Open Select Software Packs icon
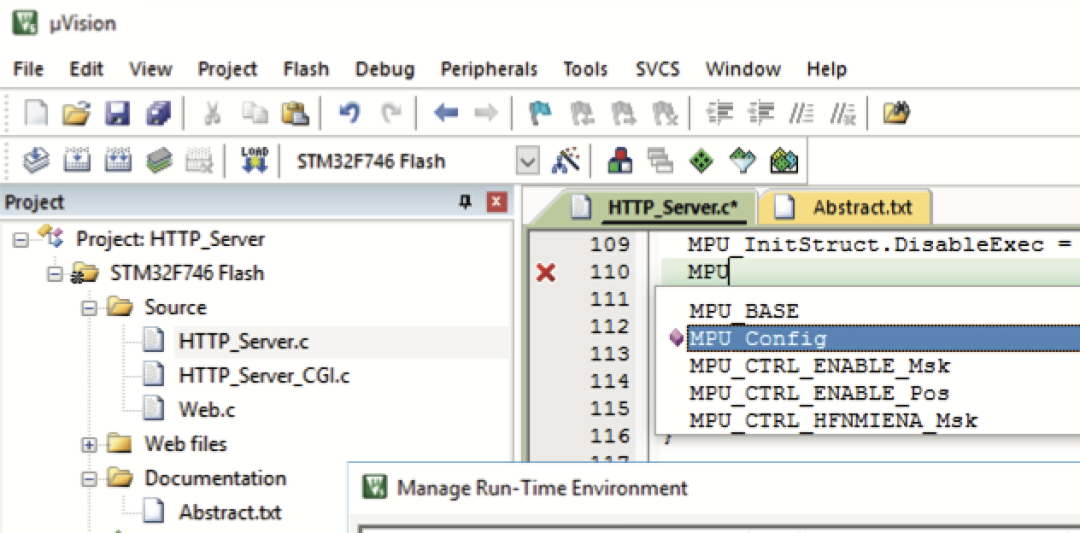This screenshot has width=1080, height=533. coord(742,162)
